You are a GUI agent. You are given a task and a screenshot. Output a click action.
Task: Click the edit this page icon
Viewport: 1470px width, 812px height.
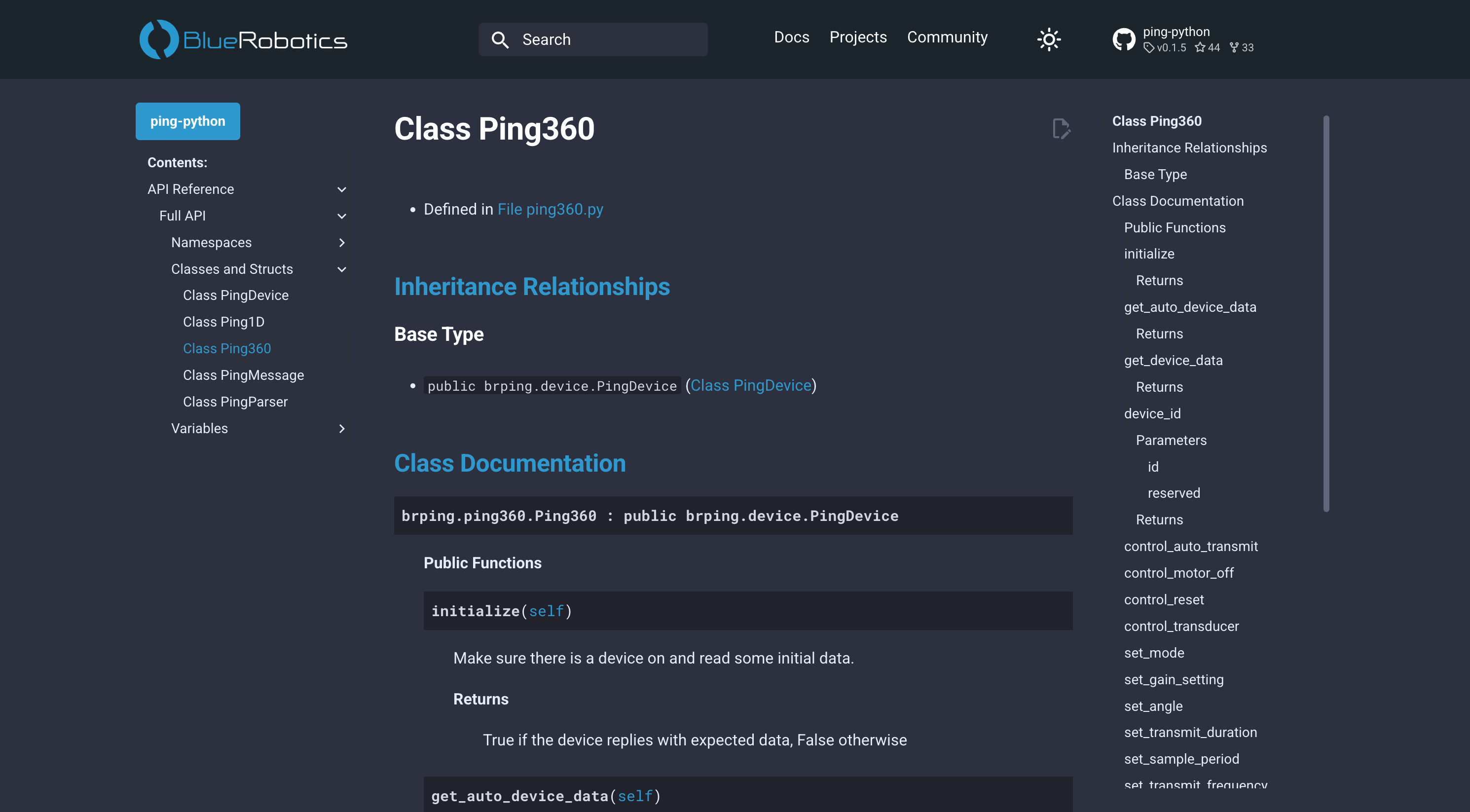tap(1061, 128)
